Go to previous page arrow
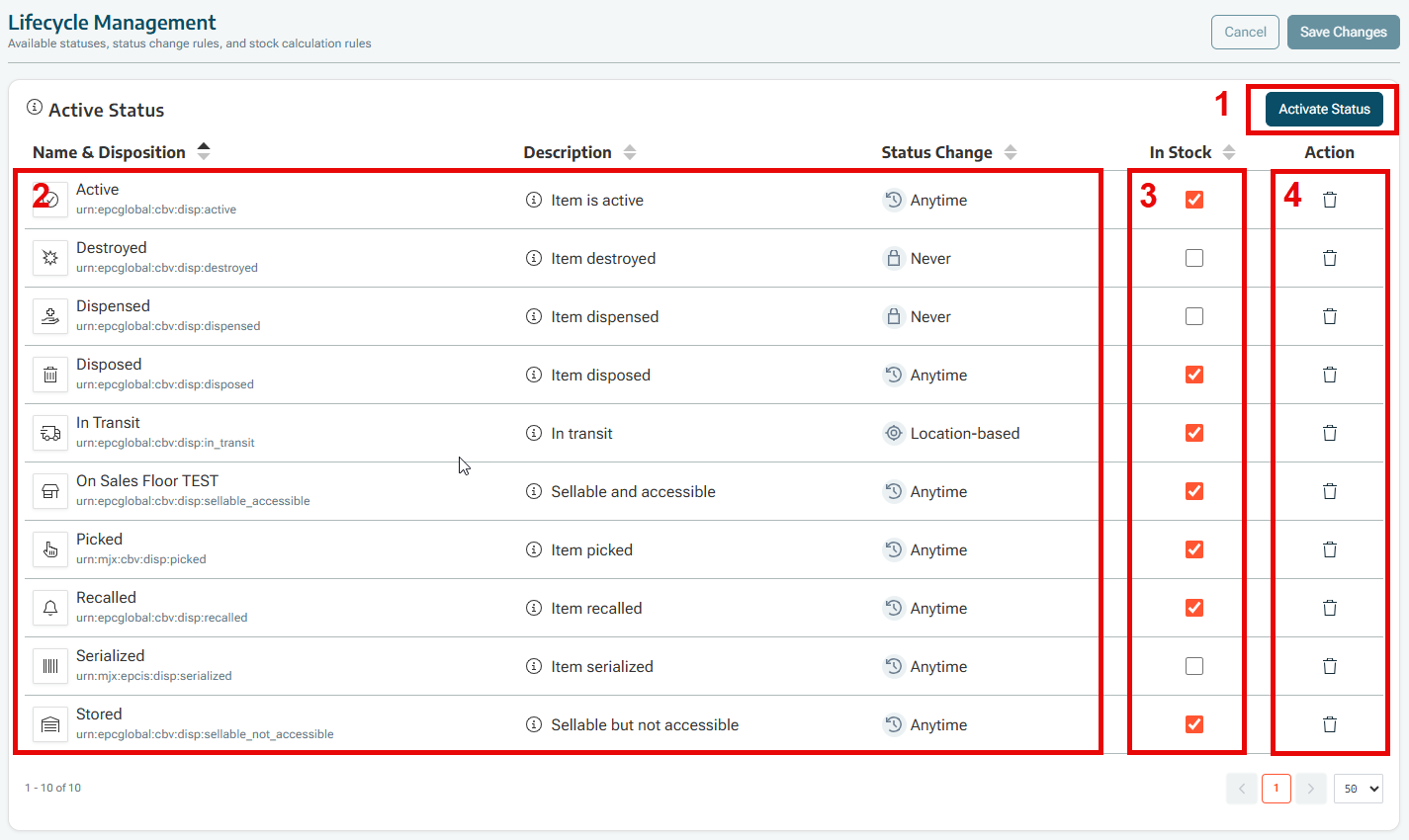The image size is (1409, 840). (1242, 789)
